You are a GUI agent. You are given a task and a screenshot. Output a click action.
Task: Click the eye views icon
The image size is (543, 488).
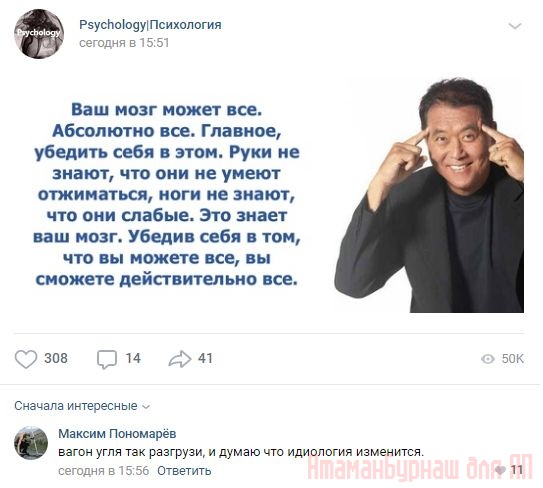pos(488,359)
